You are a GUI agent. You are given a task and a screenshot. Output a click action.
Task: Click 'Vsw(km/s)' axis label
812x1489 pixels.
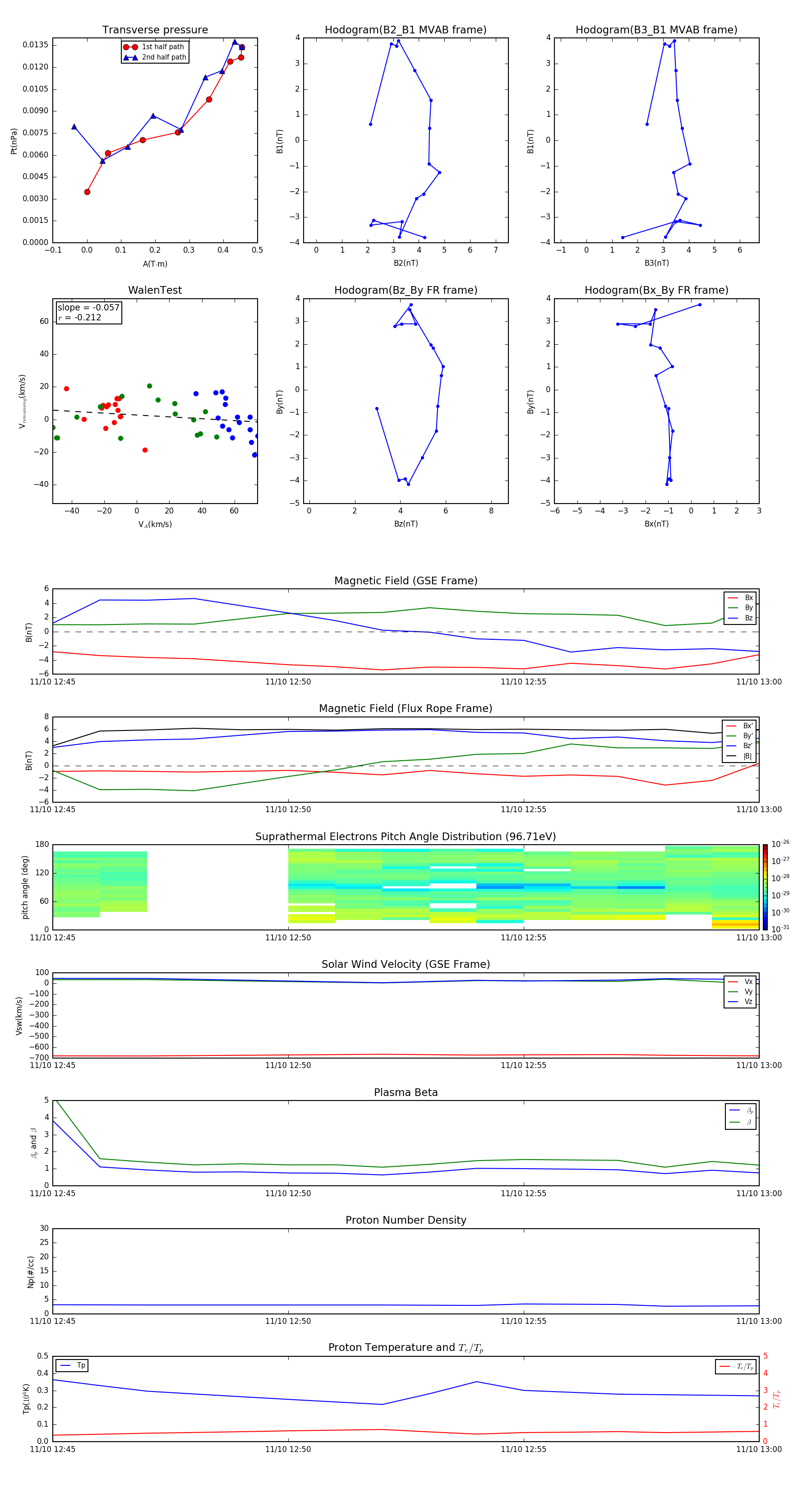tap(19, 1016)
